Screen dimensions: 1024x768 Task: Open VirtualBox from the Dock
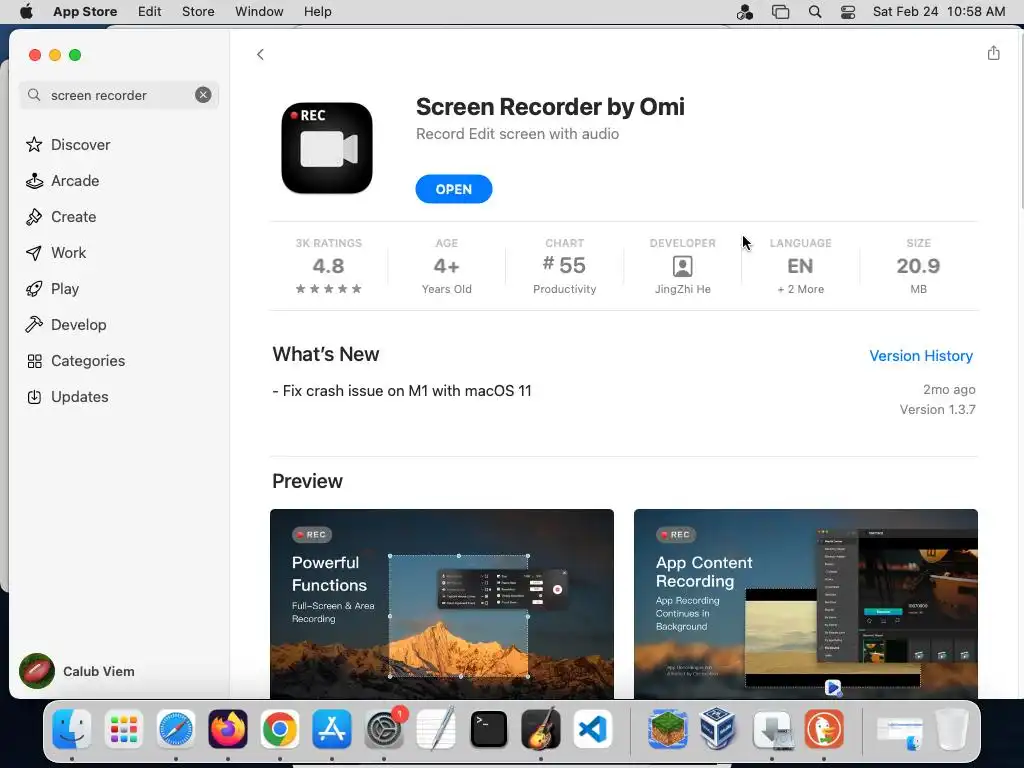pos(718,729)
